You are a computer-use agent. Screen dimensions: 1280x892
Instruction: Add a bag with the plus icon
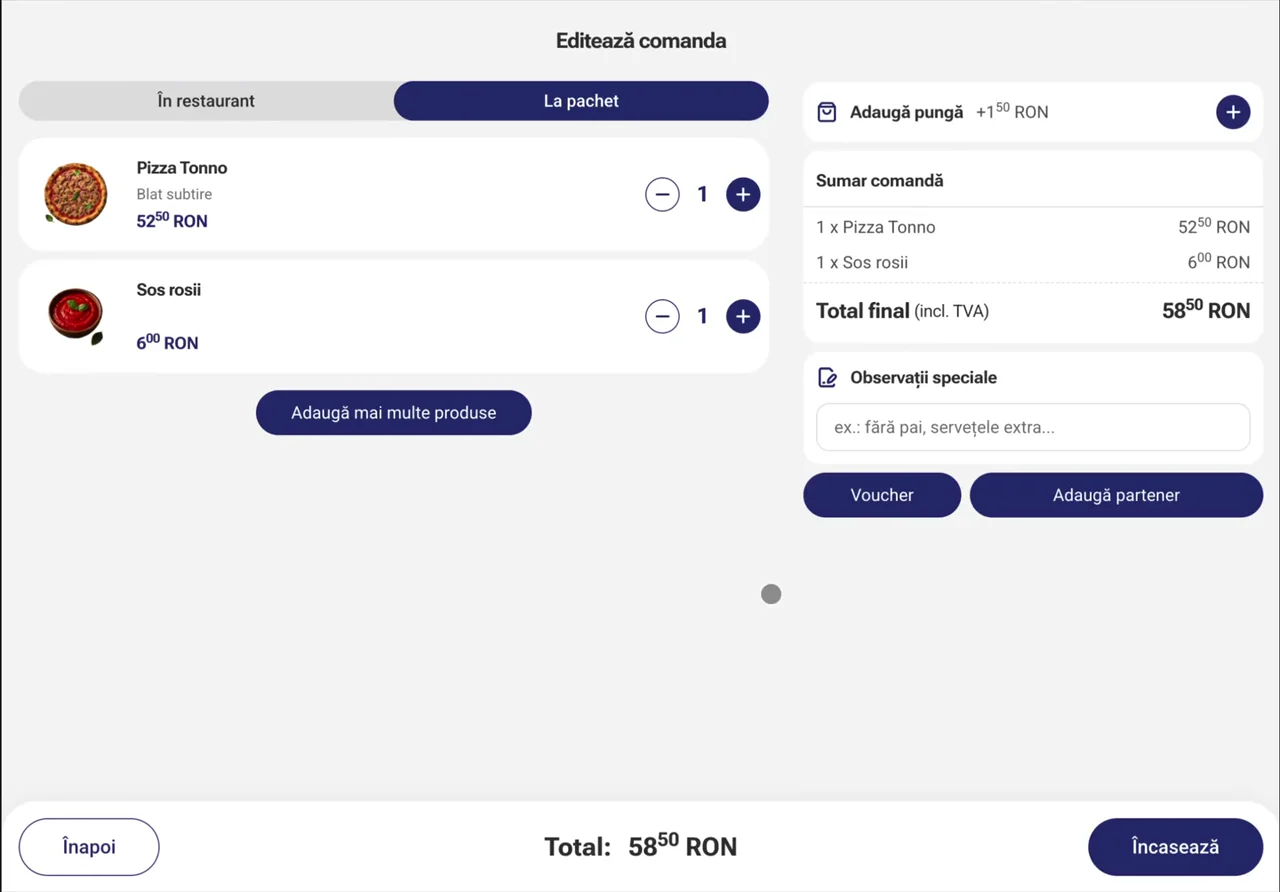1233,112
